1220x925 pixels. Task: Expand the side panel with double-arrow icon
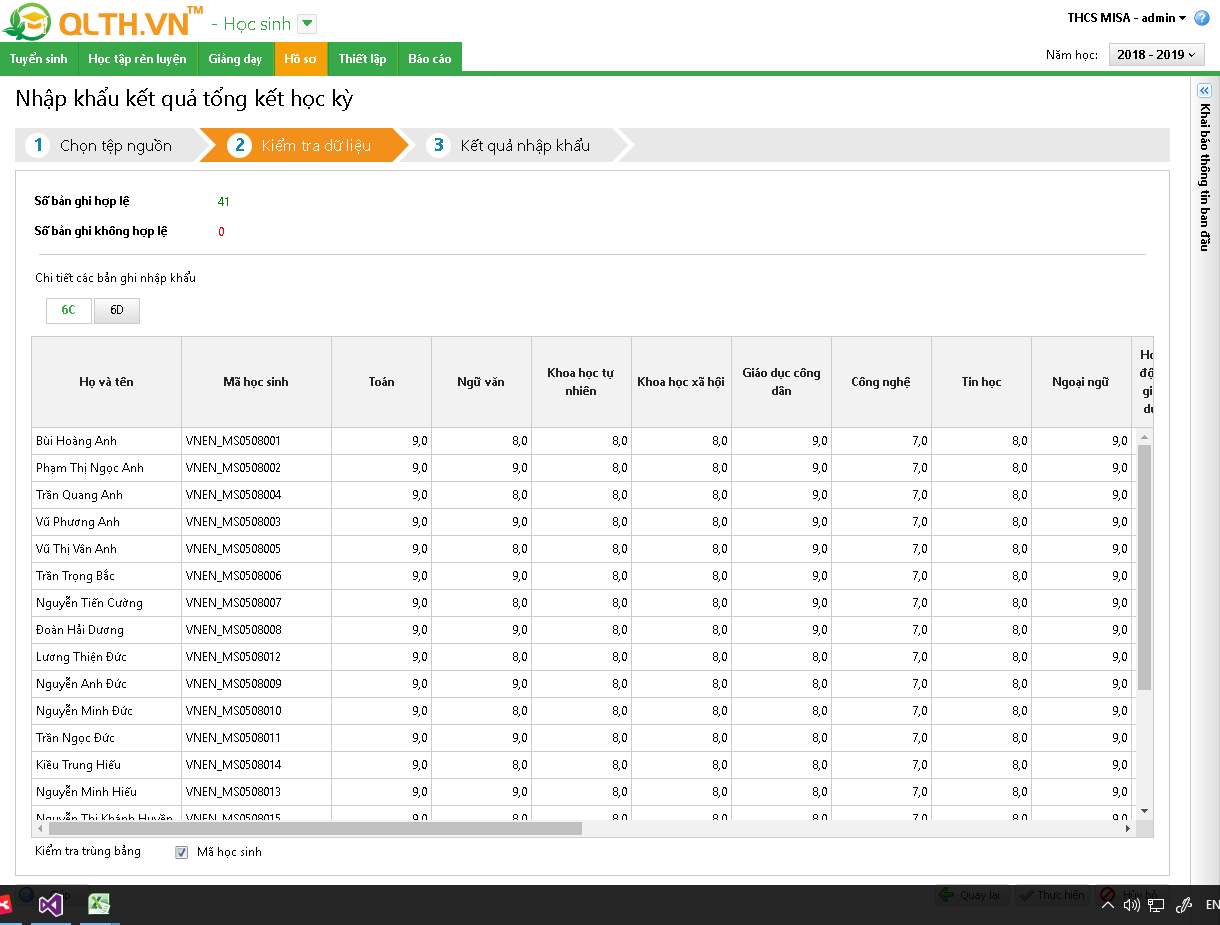tap(1204, 90)
